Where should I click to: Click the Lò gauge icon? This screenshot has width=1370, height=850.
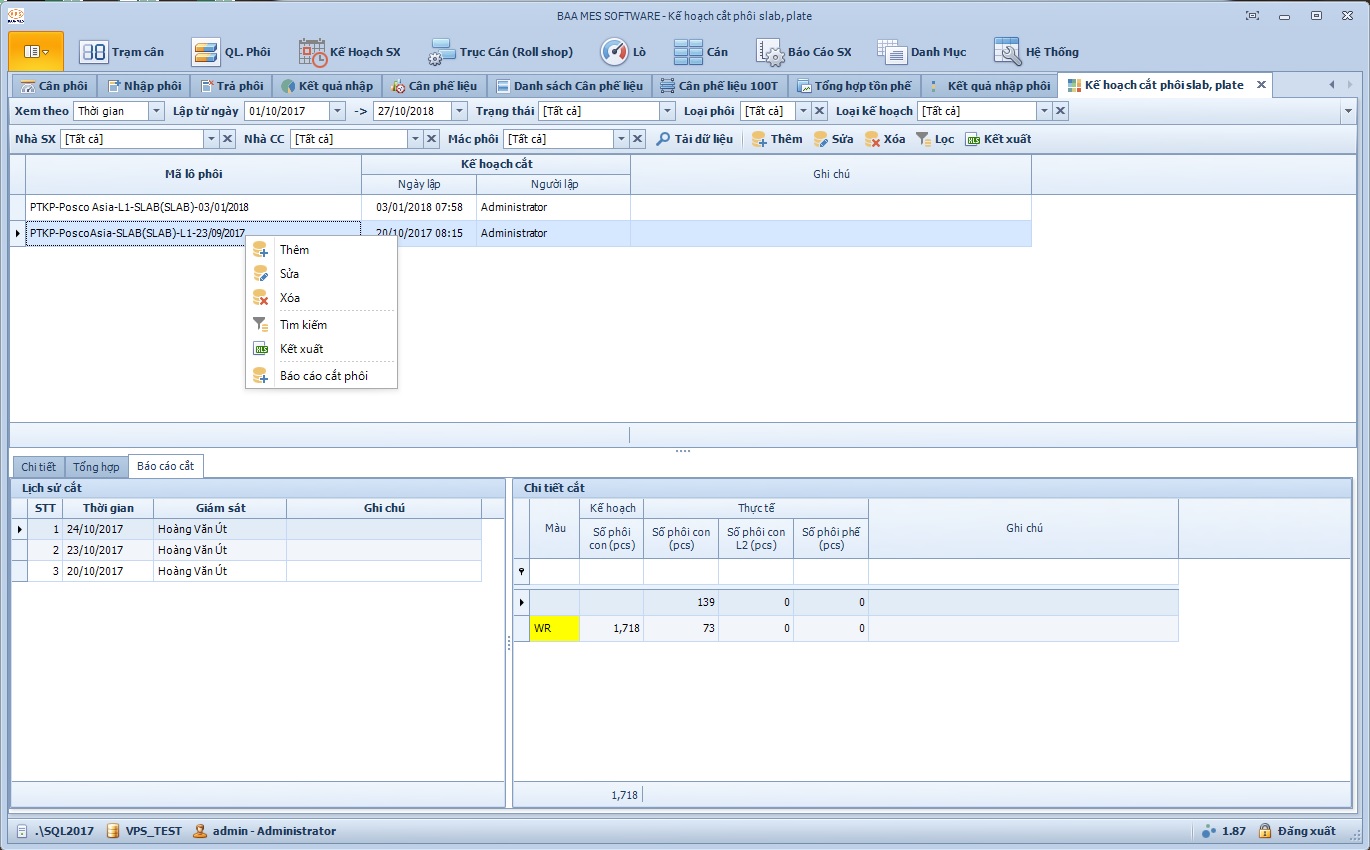614,52
